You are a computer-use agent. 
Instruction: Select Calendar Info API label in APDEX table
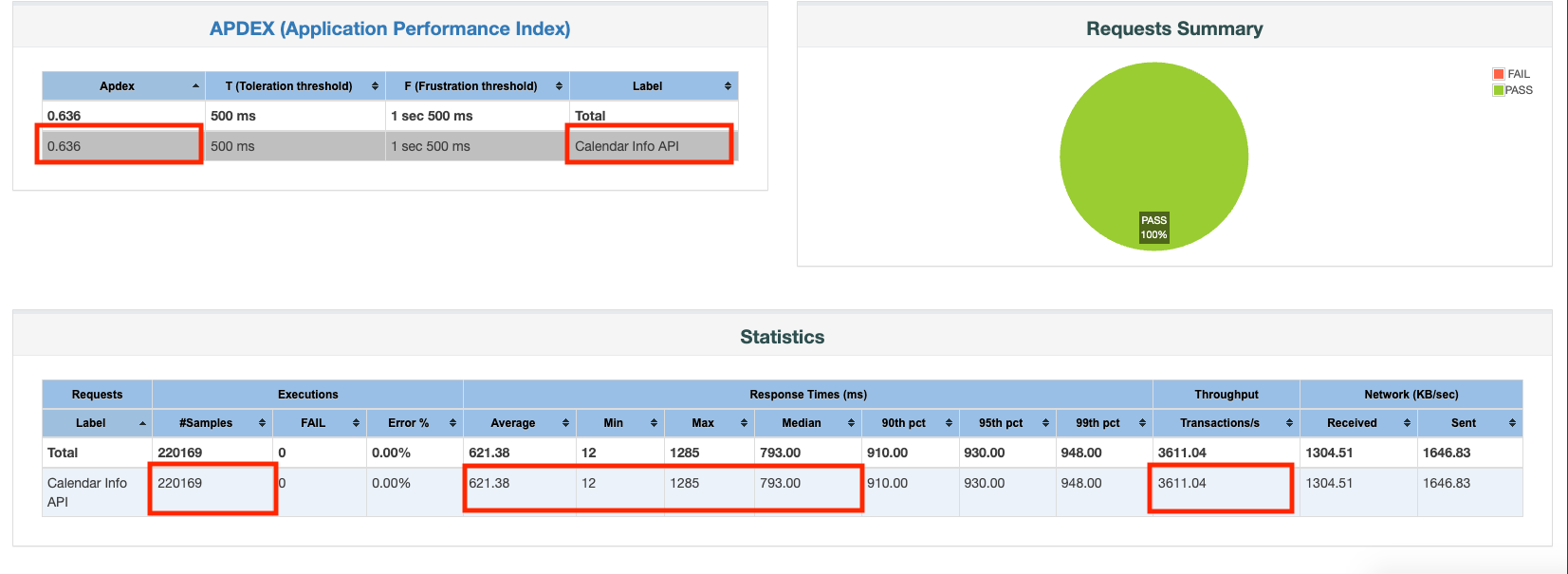click(627, 146)
